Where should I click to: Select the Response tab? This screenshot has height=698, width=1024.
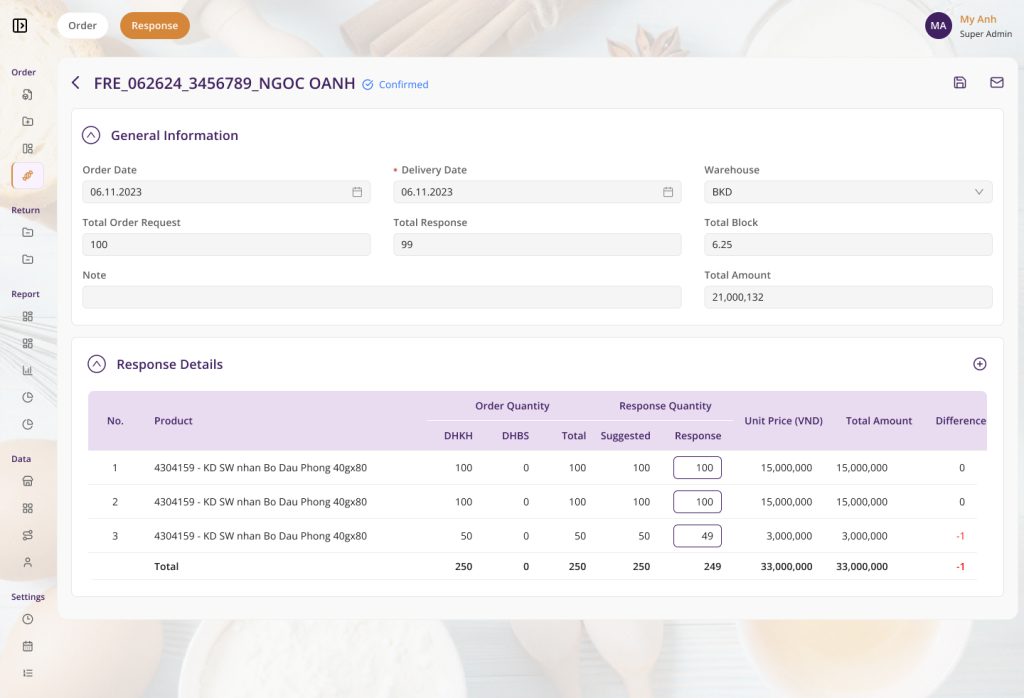pyautogui.click(x=155, y=26)
